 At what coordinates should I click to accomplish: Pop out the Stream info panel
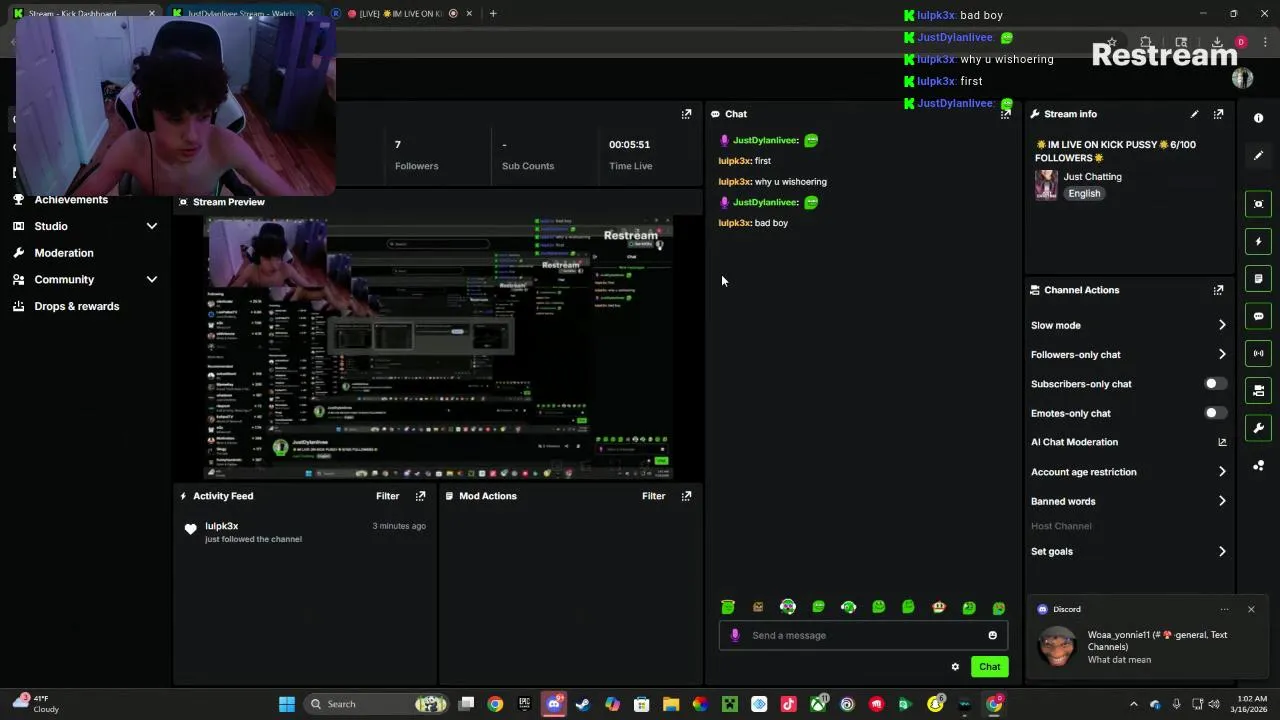[1218, 114]
